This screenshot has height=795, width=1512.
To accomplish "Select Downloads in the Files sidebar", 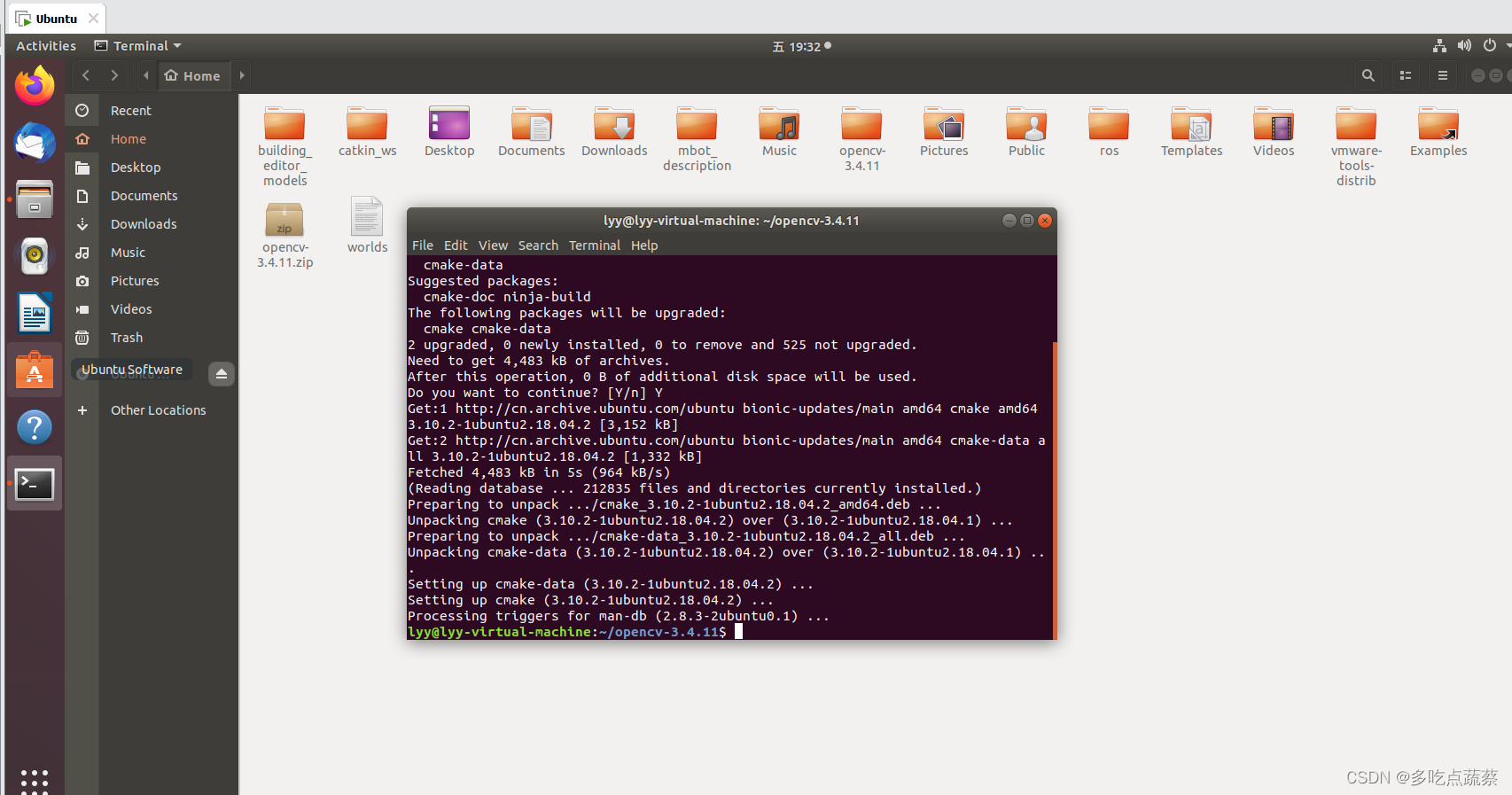I will (152, 223).
